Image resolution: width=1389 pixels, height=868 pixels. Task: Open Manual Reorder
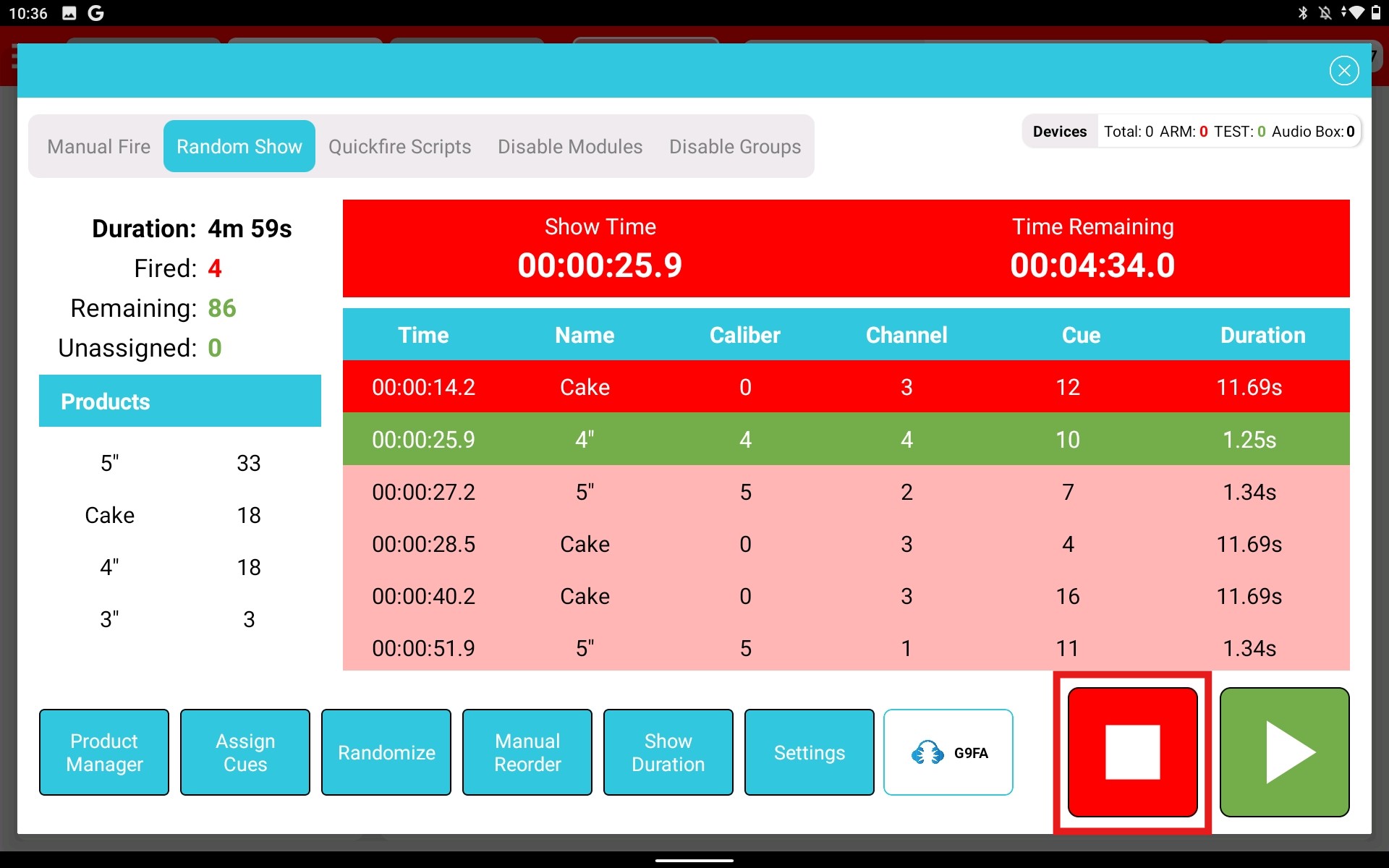point(527,752)
